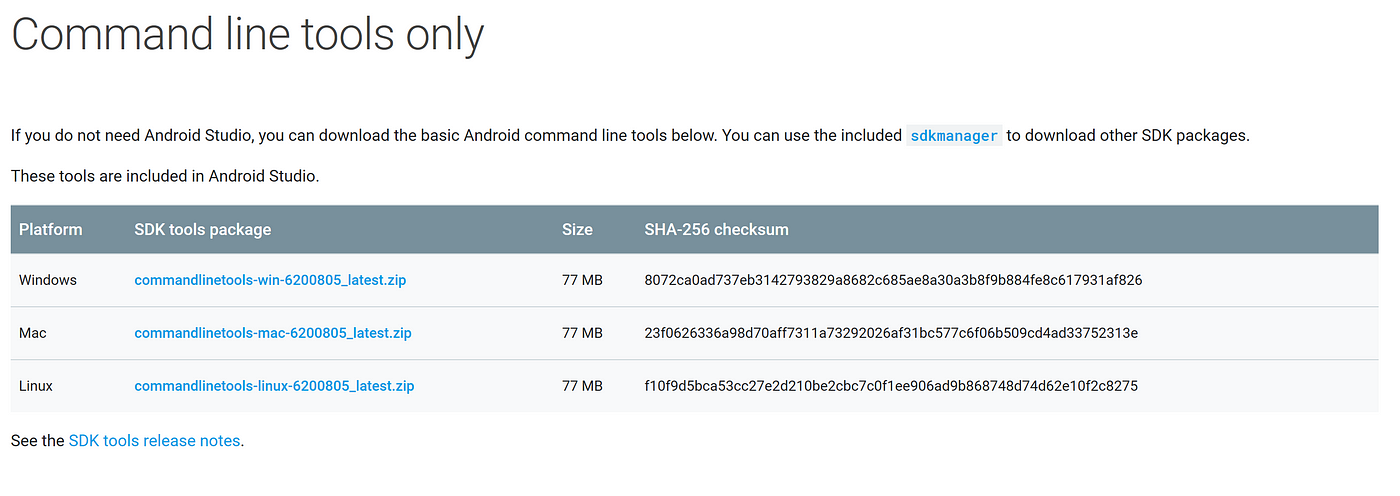Click the Mac SHA-256 checksum value
This screenshot has height=496, width=1400.
click(891, 333)
